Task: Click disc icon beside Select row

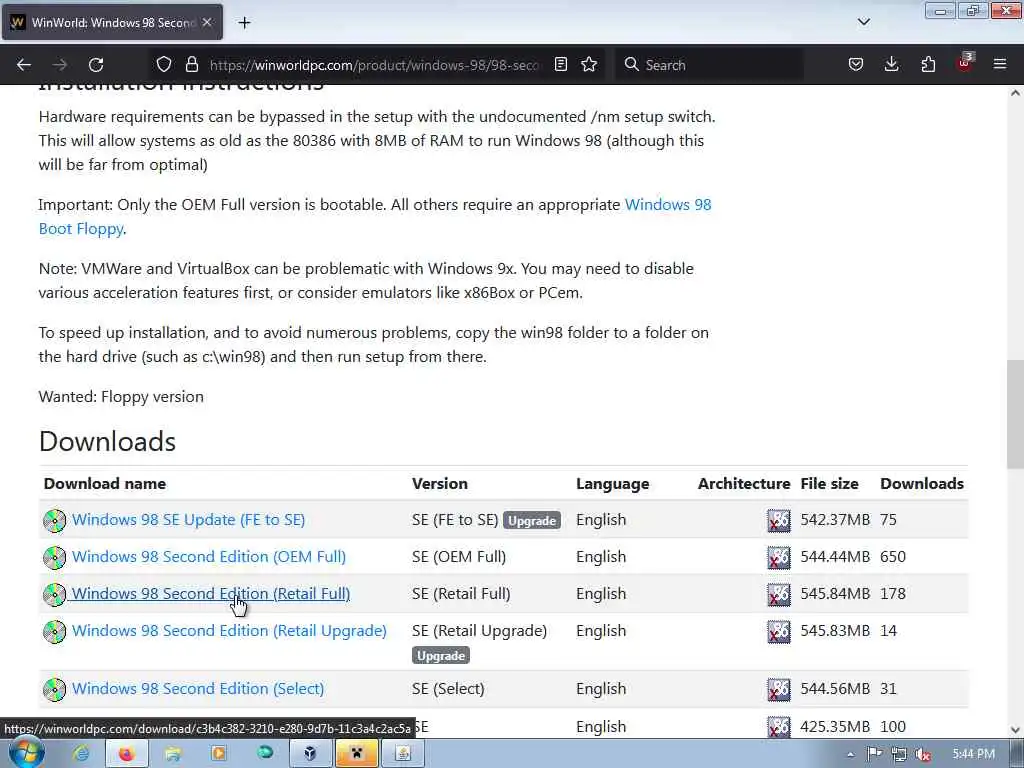Action: point(55,690)
